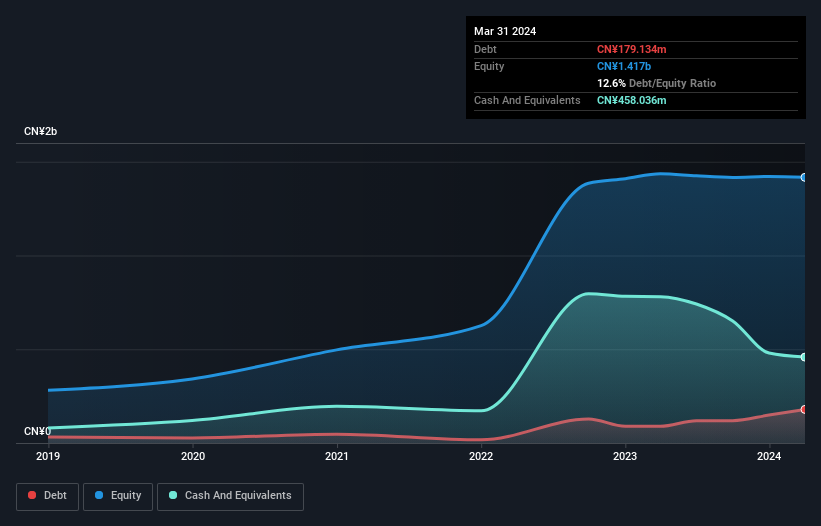The image size is (821, 526).
Task: Click the Mar 31 2024 tooltip date
Action: [505, 31]
